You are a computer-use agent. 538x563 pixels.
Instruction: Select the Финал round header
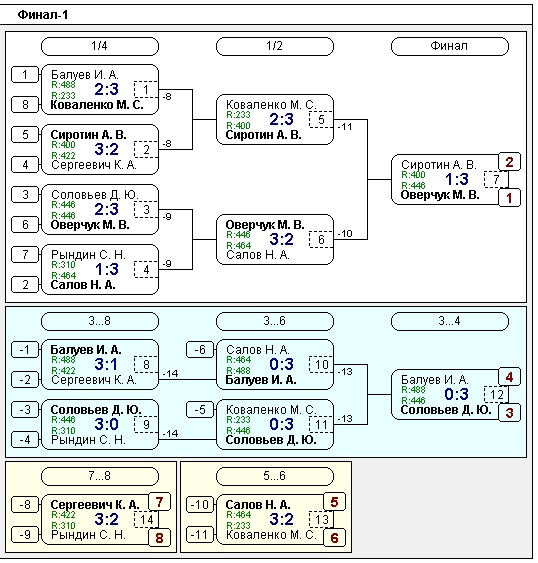450,46
